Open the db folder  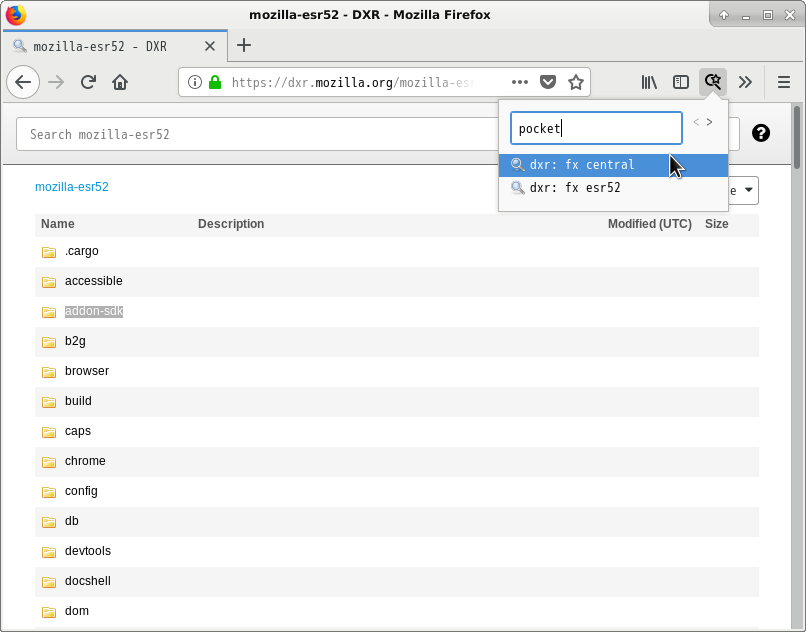tap(71, 521)
